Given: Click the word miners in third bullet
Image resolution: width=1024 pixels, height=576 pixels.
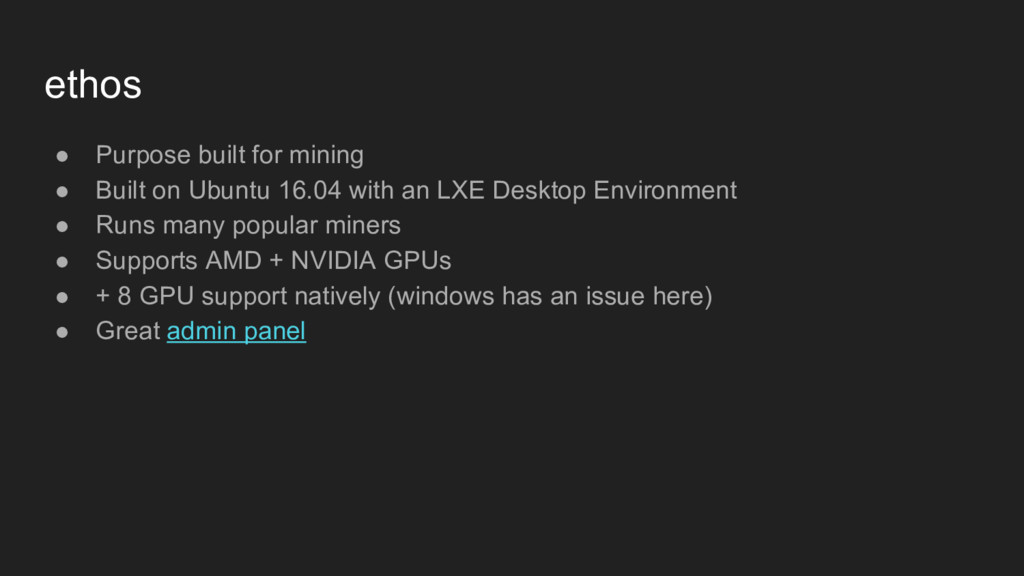Looking at the screenshot, I should [x=362, y=225].
